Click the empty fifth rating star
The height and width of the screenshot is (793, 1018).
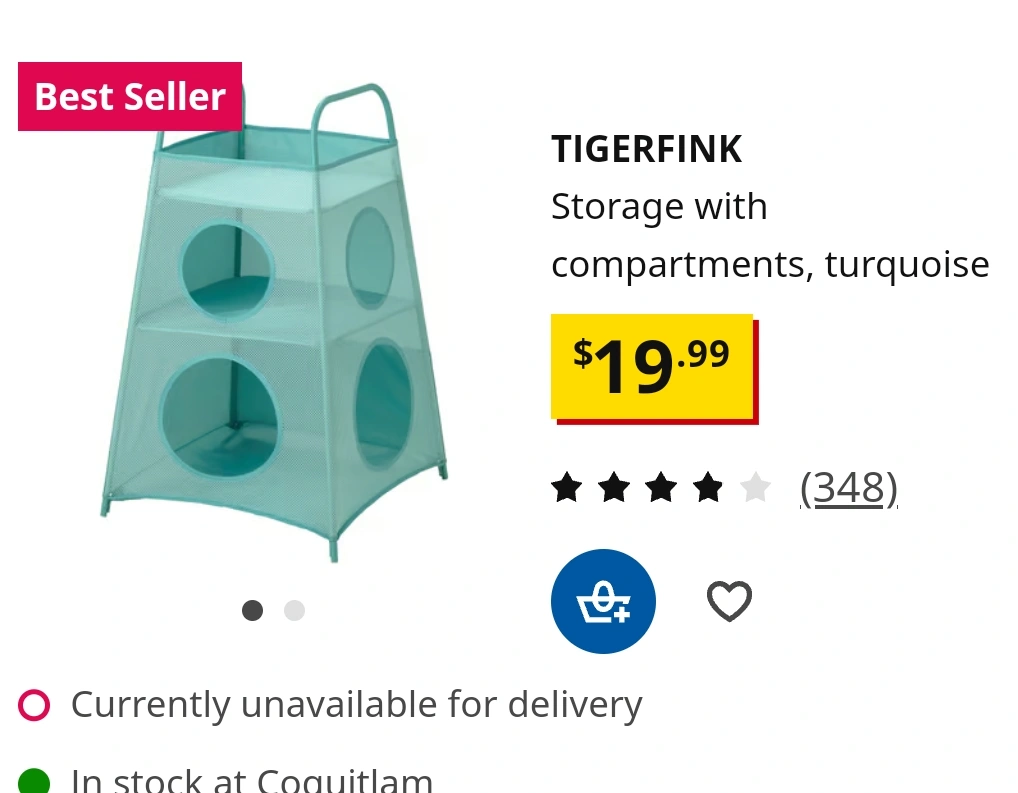pyautogui.click(x=756, y=488)
